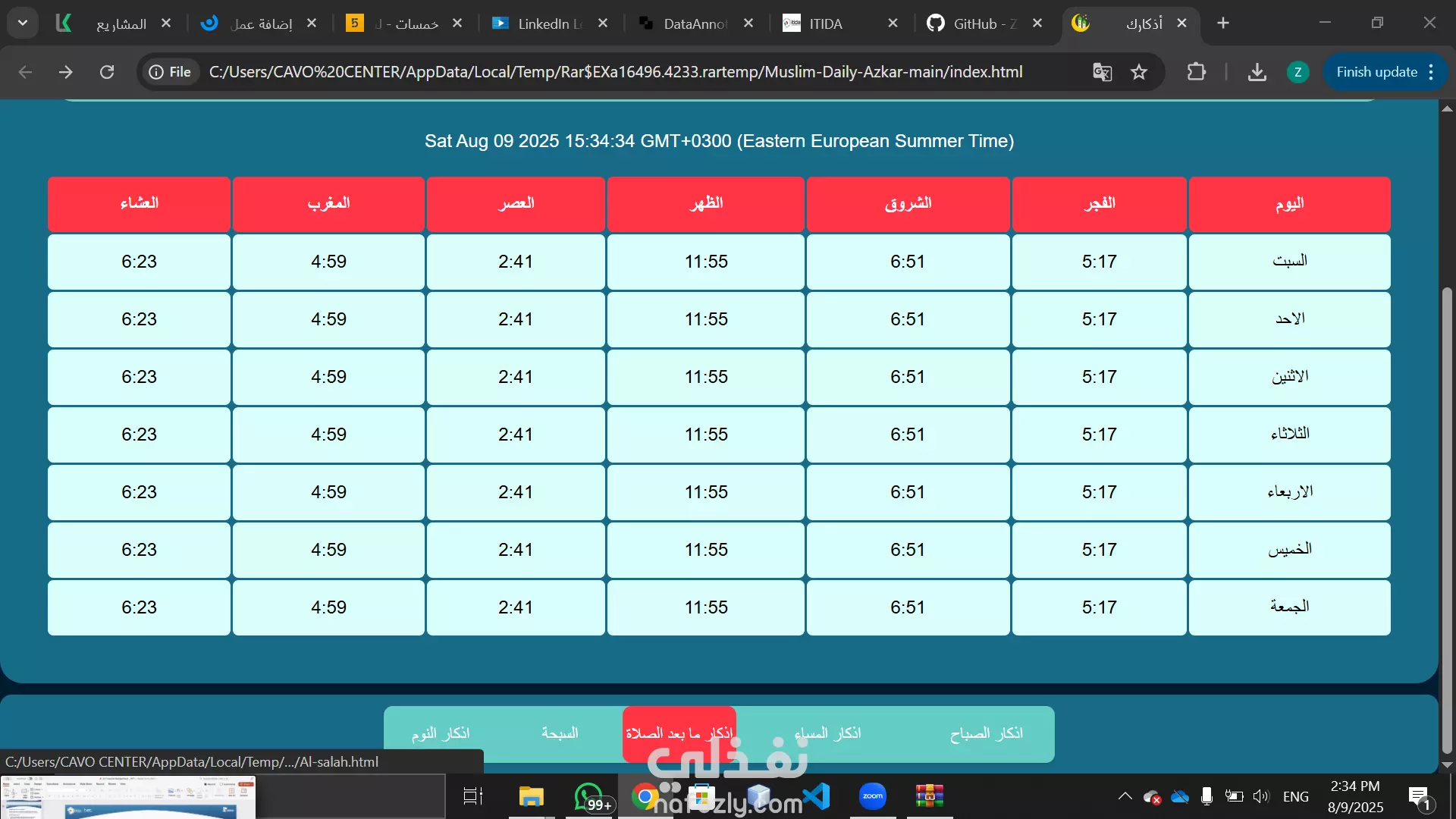This screenshot has width=1456, height=819.
Task: Show hidden system tray icons
Action: click(x=1125, y=796)
